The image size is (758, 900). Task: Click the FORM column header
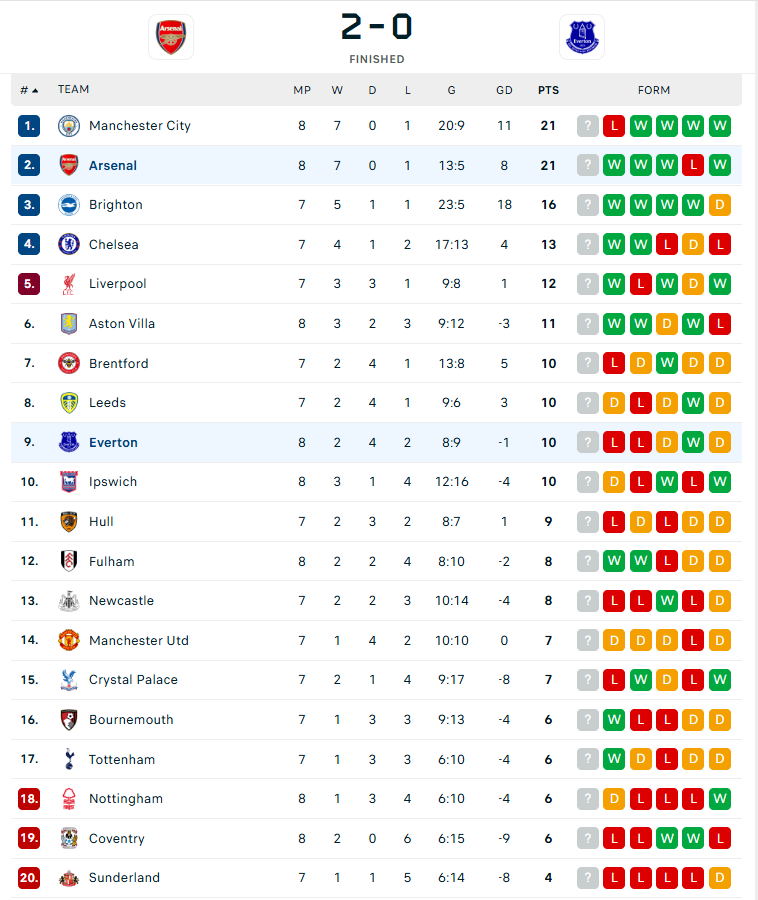(654, 90)
